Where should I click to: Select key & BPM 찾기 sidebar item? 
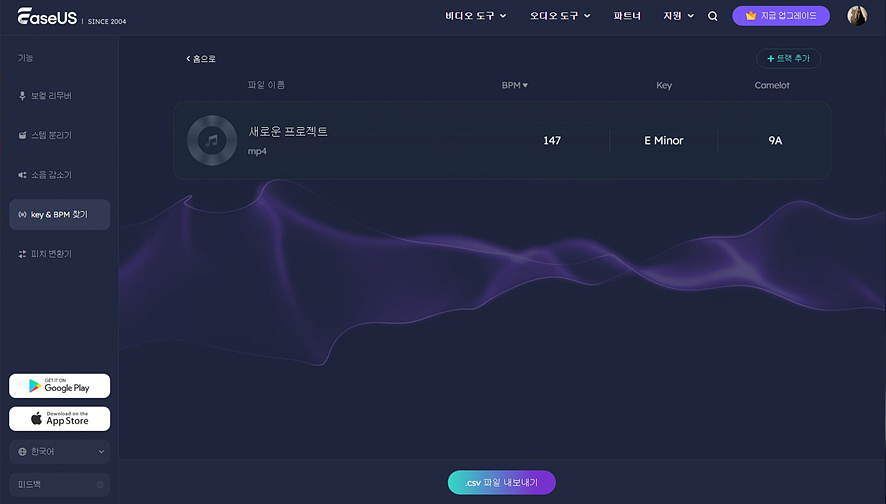59,214
